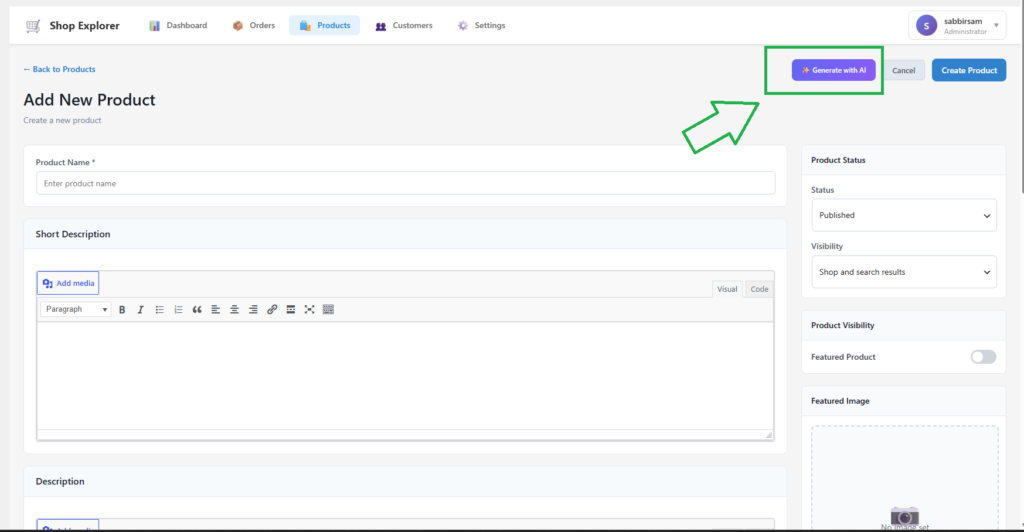Expand the sabbirsam account menu arrow
The image size is (1024, 532).
click(x=997, y=25)
